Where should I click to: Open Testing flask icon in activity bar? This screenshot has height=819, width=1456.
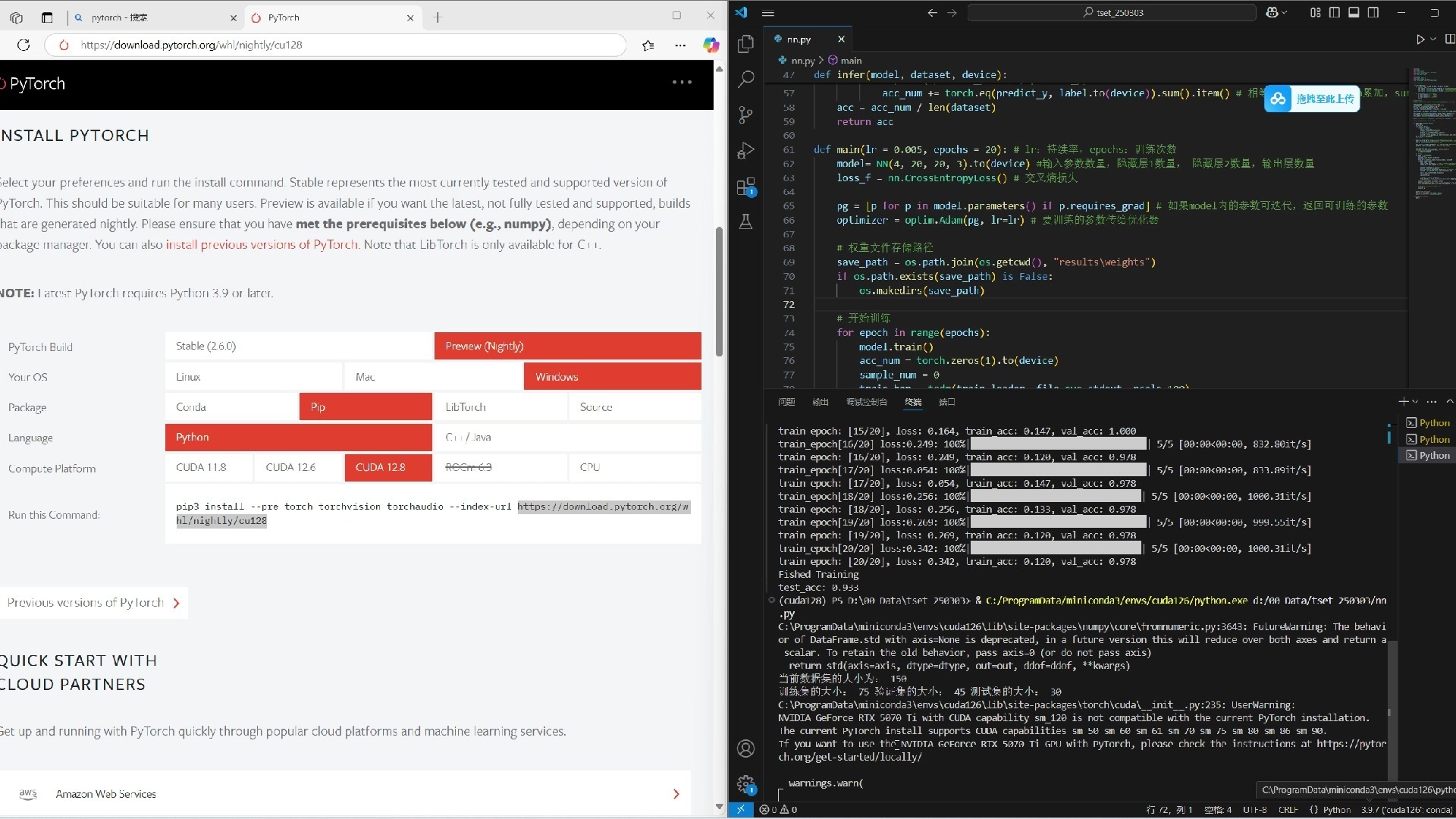click(745, 221)
